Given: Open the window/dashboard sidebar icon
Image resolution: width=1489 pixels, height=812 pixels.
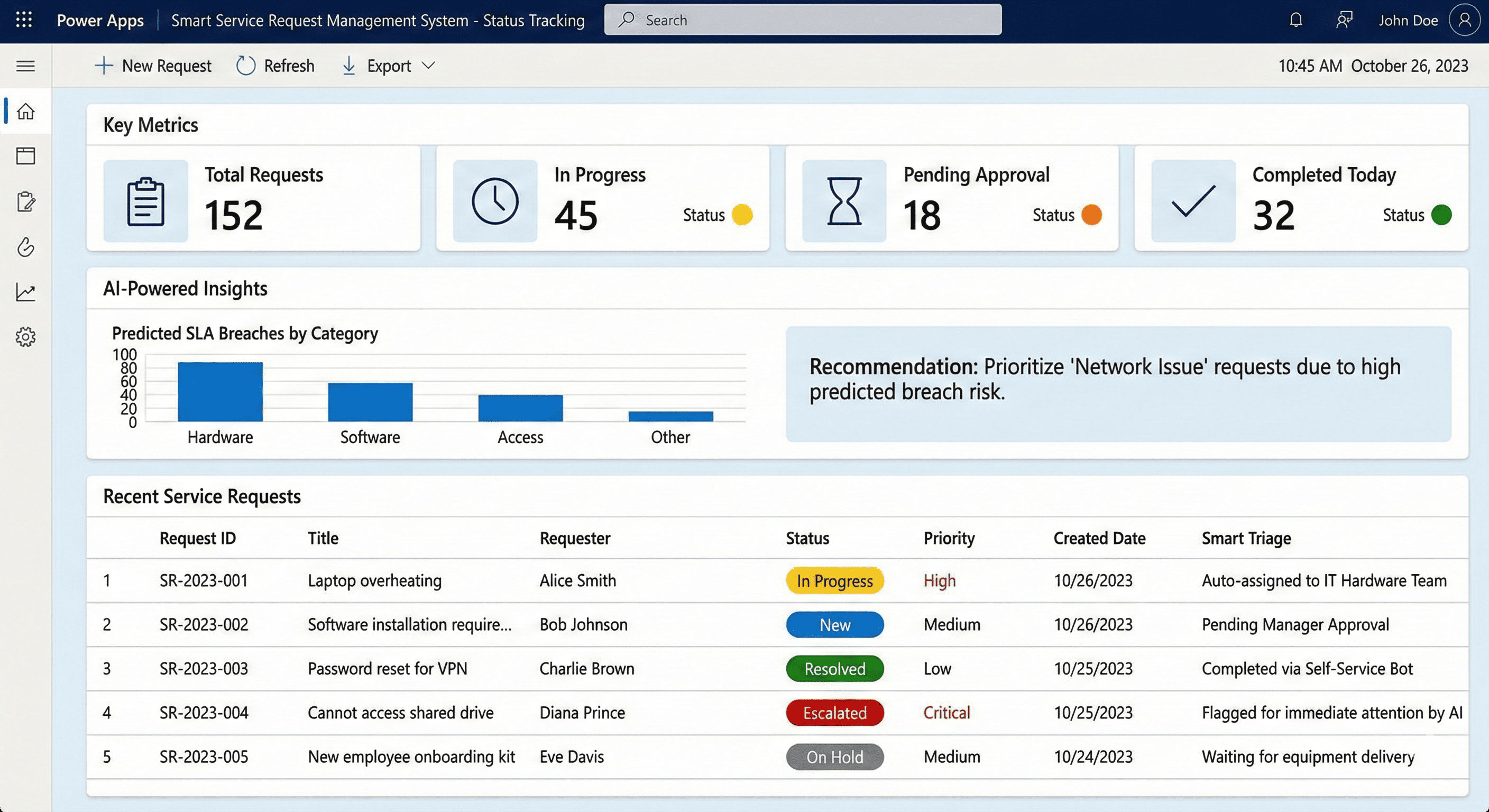Looking at the screenshot, I should pos(25,155).
